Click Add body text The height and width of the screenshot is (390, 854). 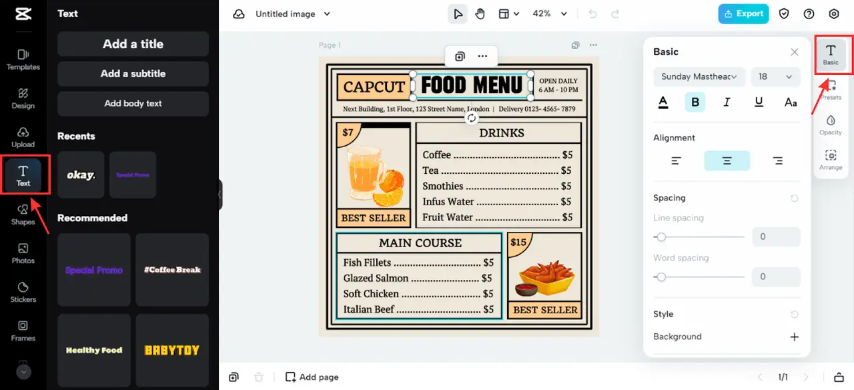pos(133,103)
